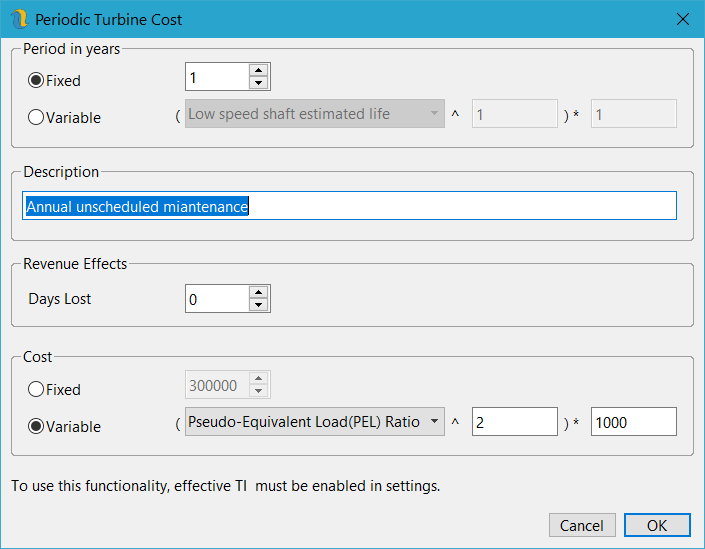This screenshot has width=705, height=549.
Task: Select the Variable cost radio option
Action: tap(37, 426)
